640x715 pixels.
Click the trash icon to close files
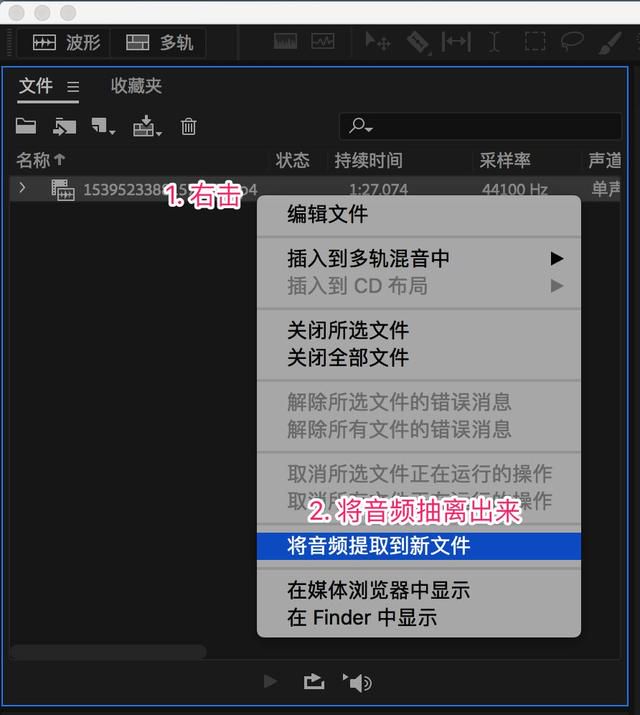[188, 126]
